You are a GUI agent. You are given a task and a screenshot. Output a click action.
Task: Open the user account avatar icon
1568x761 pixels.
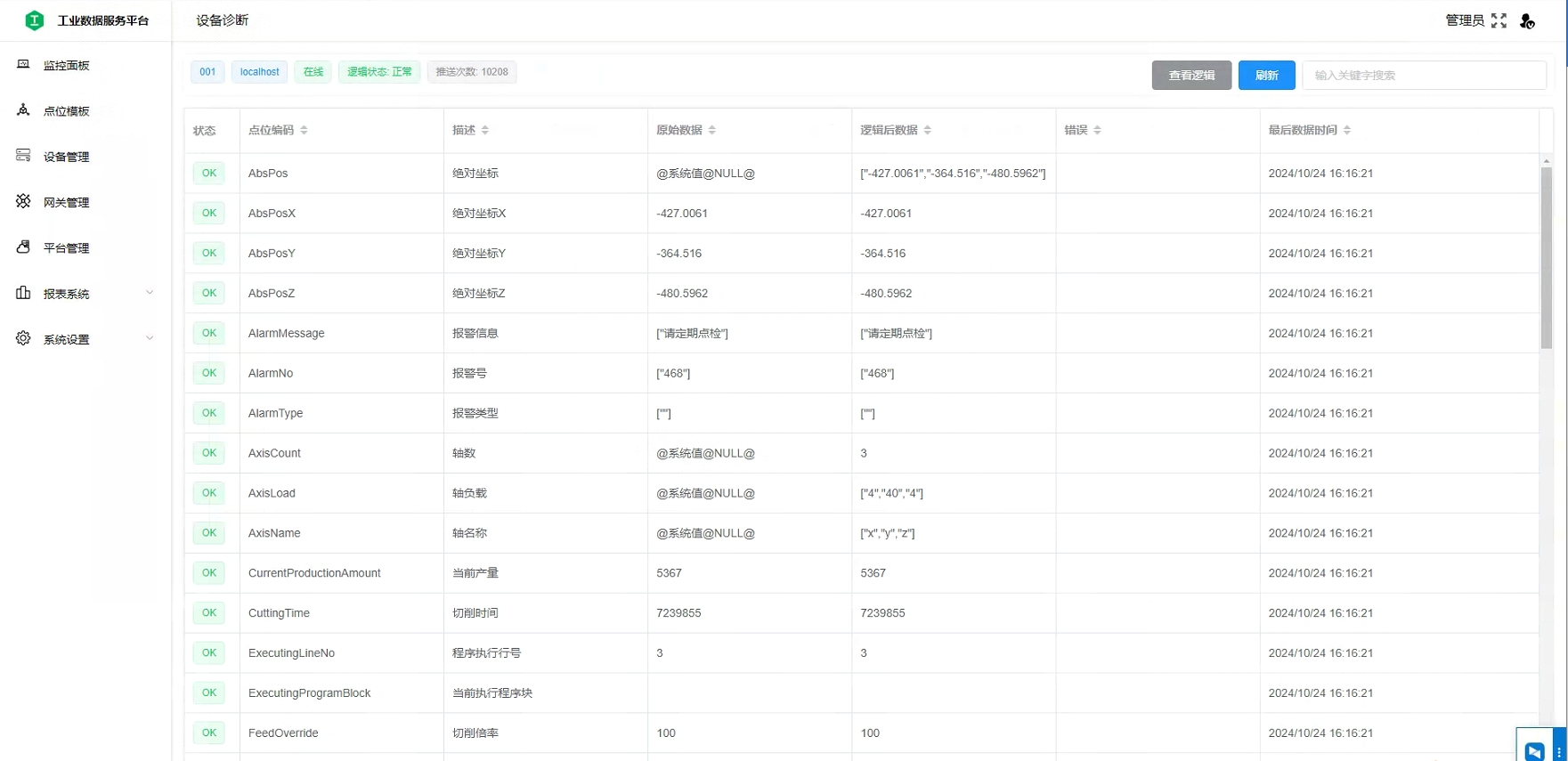pyautogui.click(x=1527, y=21)
